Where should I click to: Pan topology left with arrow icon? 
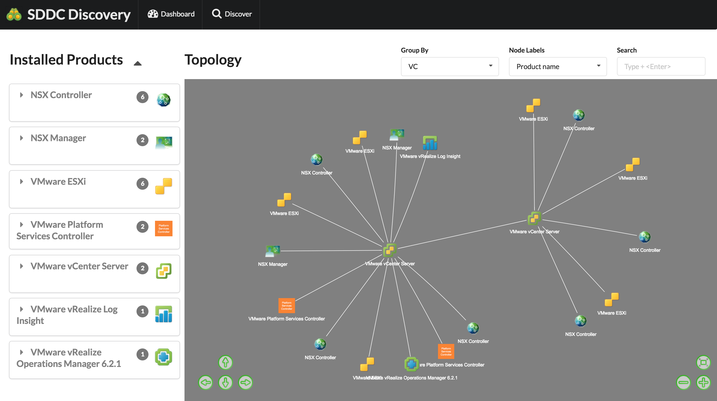(x=206, y=382)
